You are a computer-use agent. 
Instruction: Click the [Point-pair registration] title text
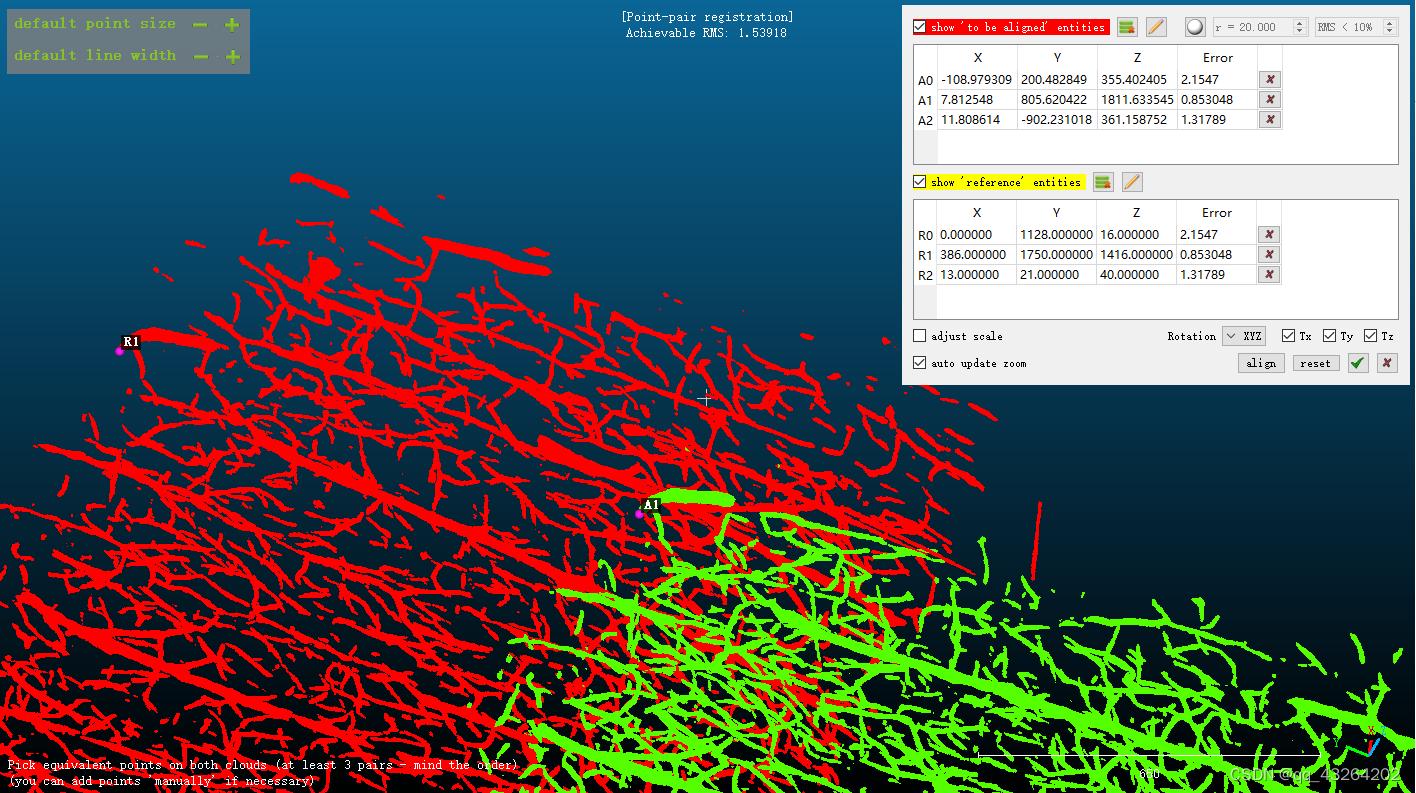(x=707, y=17)
